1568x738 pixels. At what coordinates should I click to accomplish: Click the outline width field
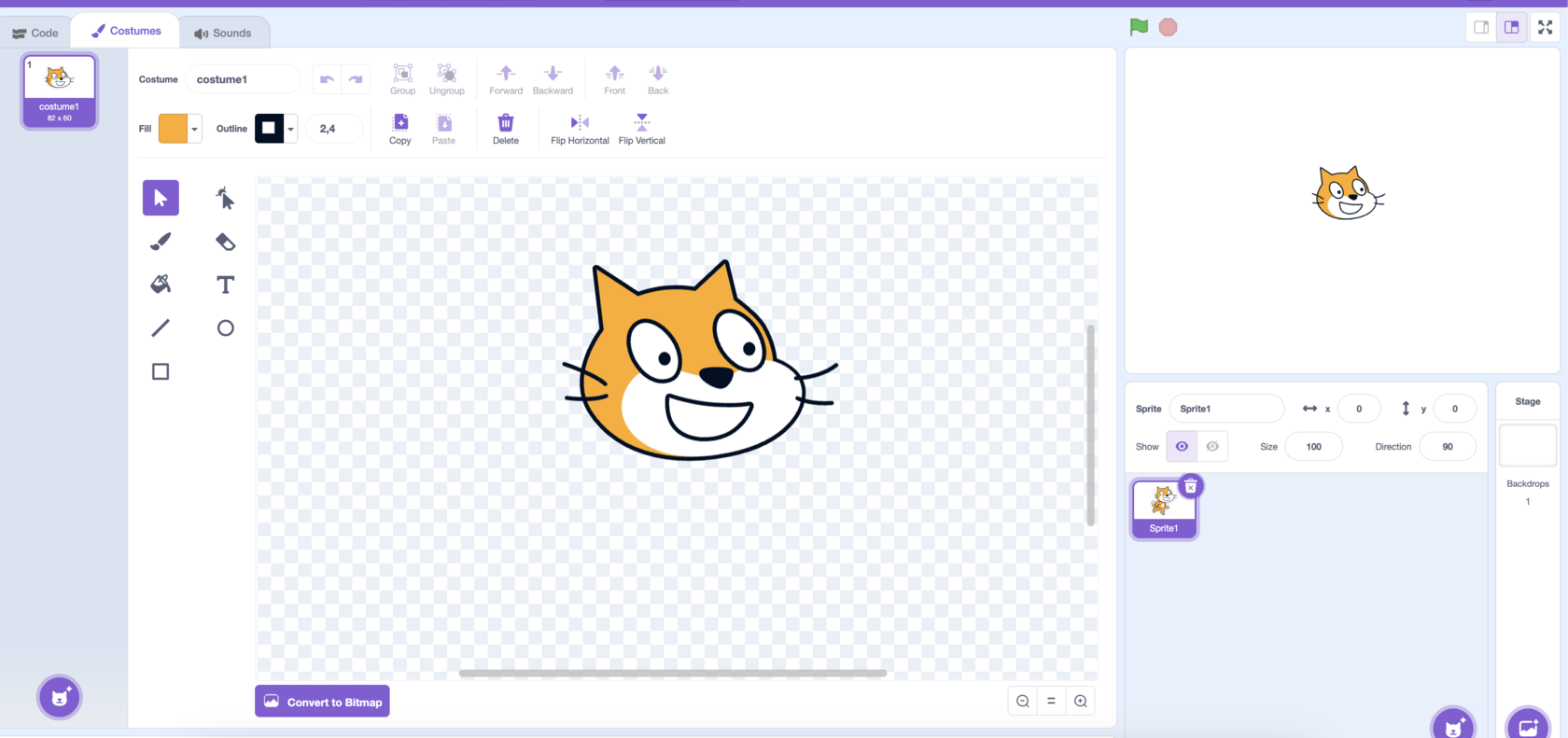click(334, 129)
